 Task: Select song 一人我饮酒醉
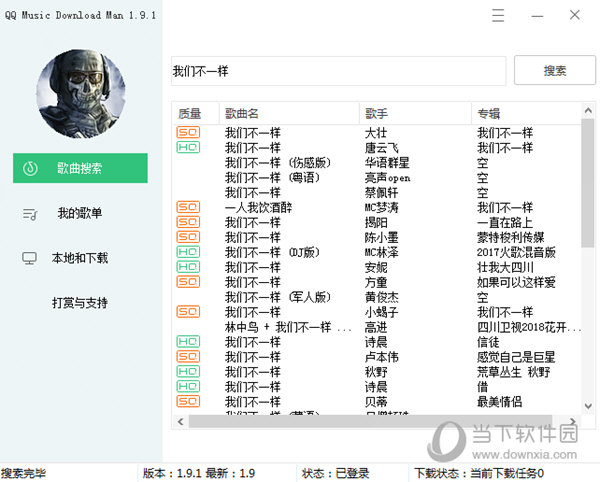point(259,207)
